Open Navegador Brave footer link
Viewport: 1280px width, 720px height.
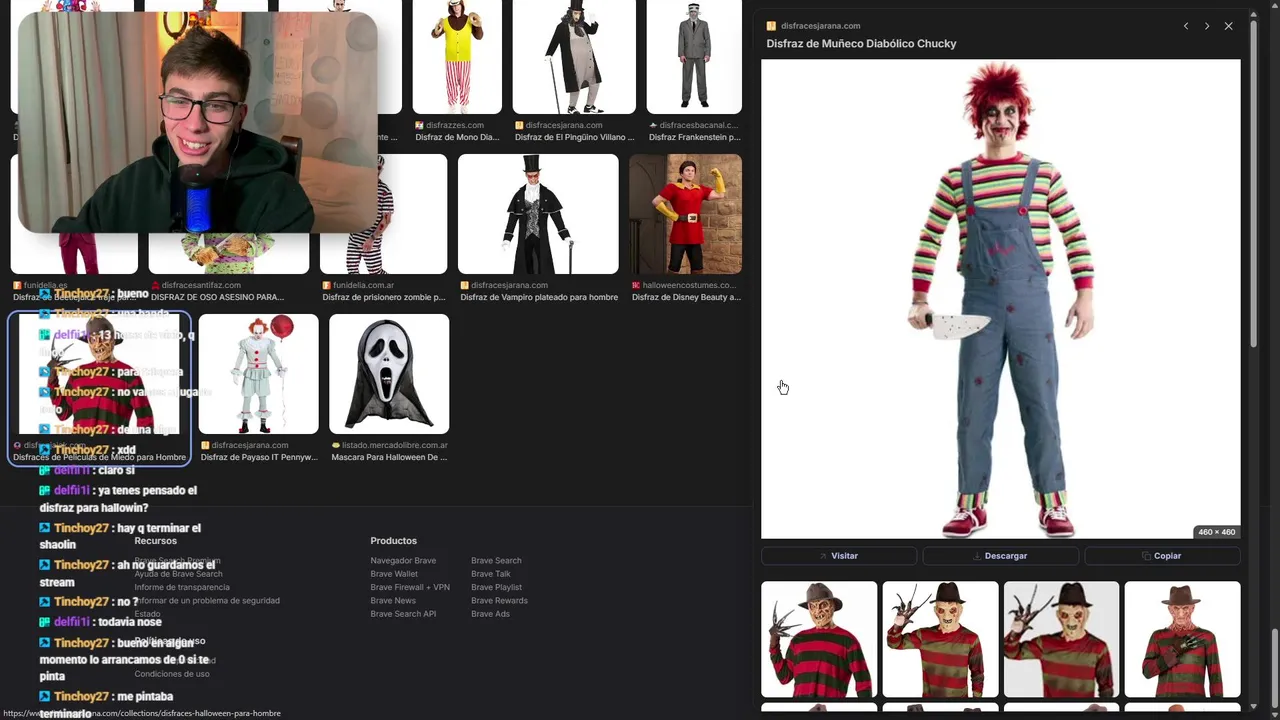pyautogui.click(x=403, y=561)
